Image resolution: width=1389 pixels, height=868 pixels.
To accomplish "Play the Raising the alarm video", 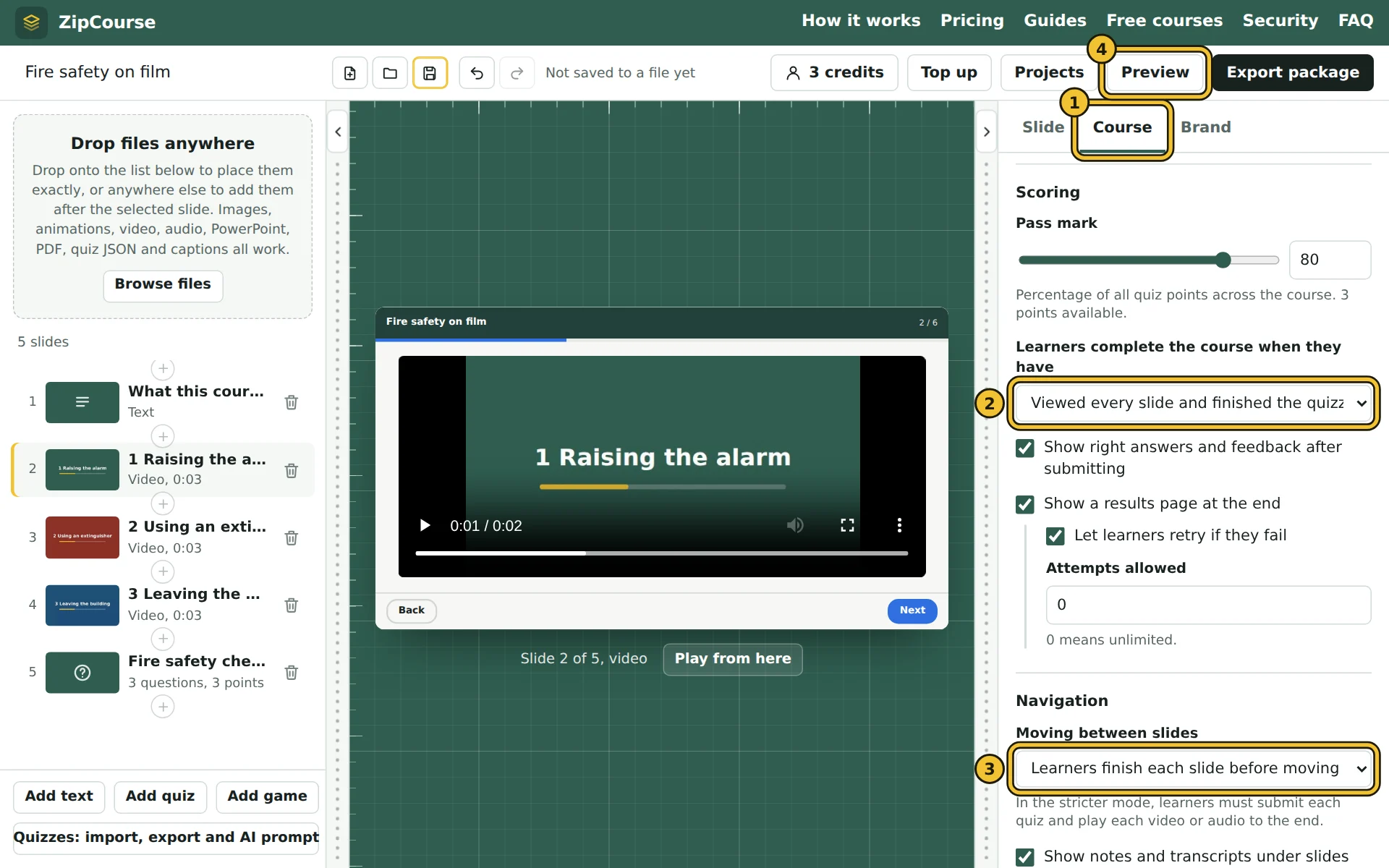I will (x=425, y=525).
